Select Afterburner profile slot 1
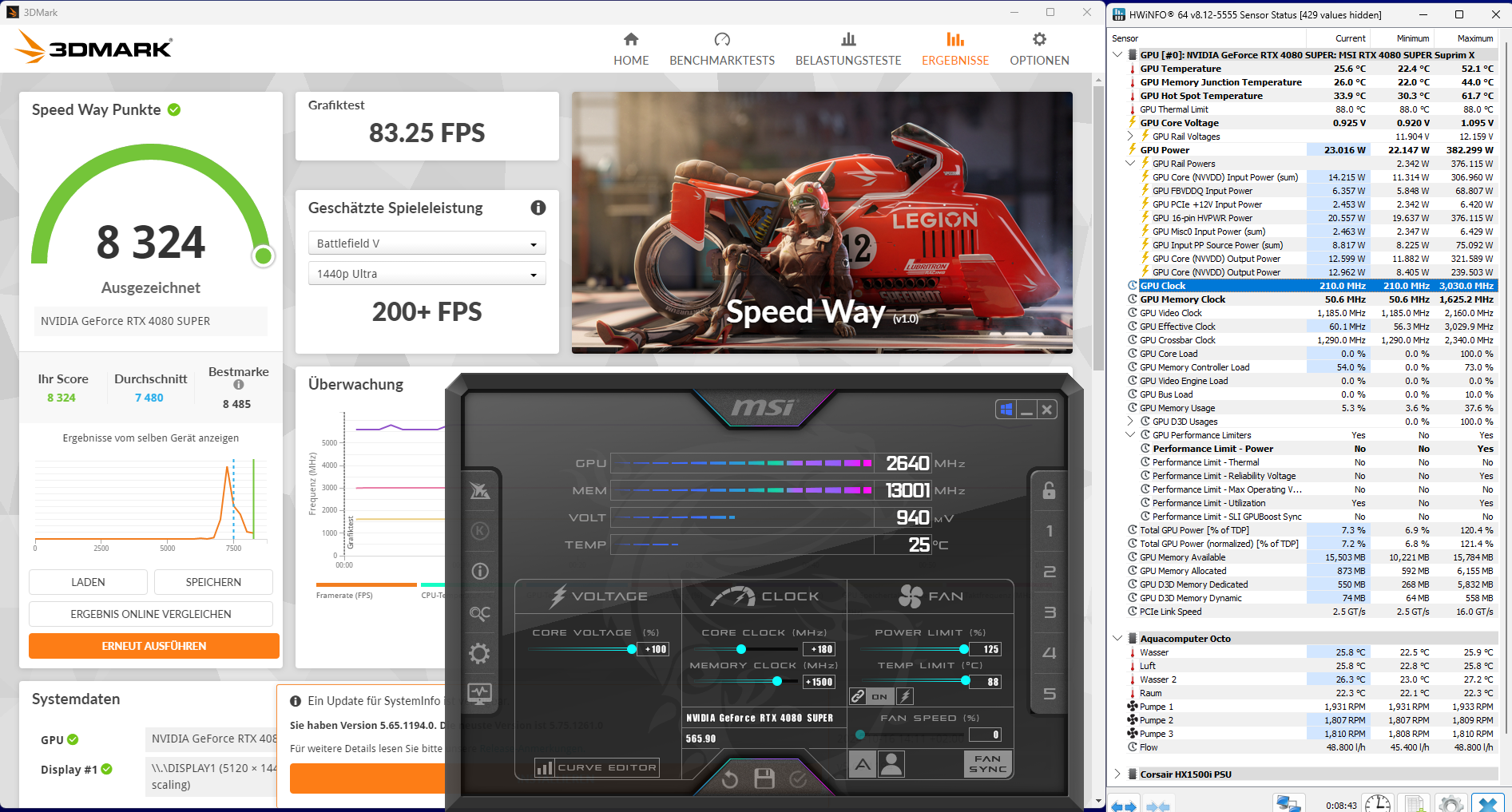This screenshot has width=1512, height=812. pos(1050,531)
